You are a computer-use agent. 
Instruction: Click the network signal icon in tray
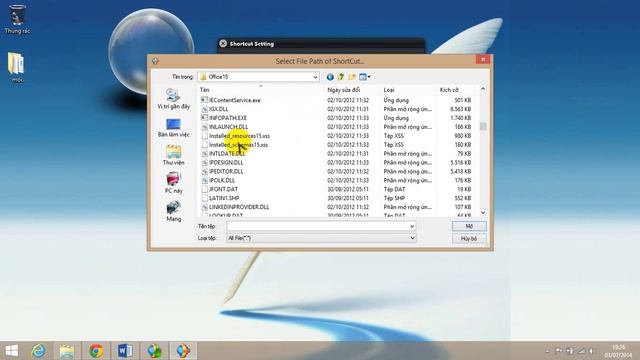[x=581, y=351]
